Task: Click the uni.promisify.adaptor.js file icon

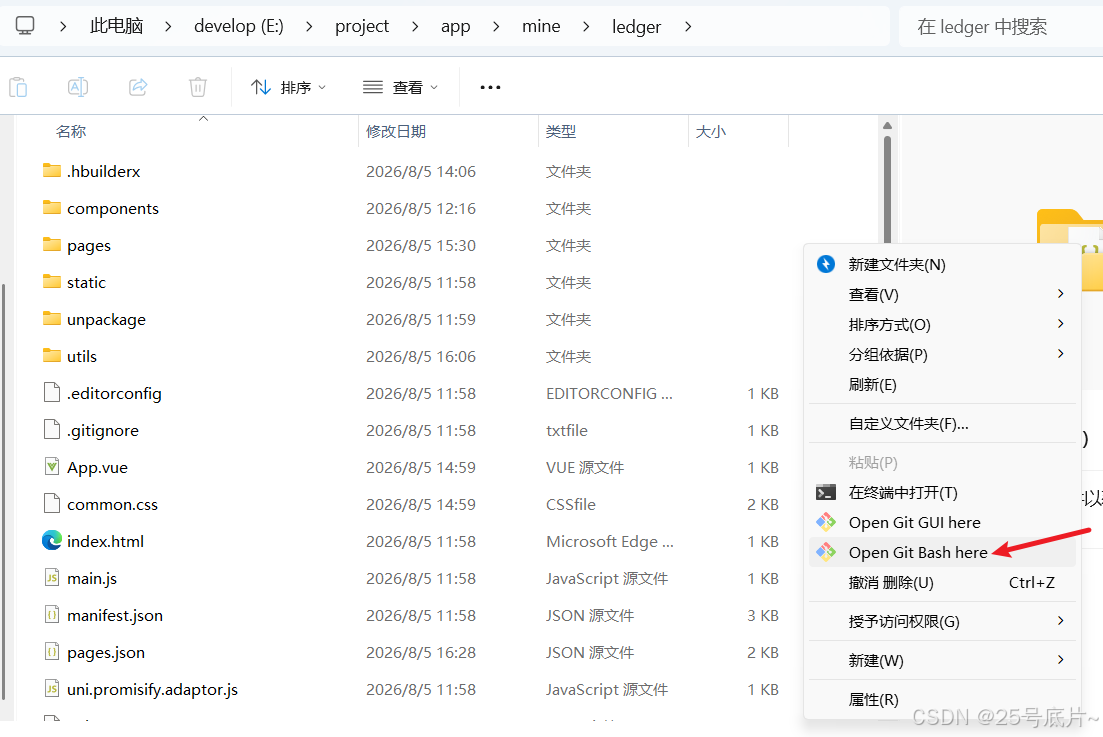Action: (52, 689)
